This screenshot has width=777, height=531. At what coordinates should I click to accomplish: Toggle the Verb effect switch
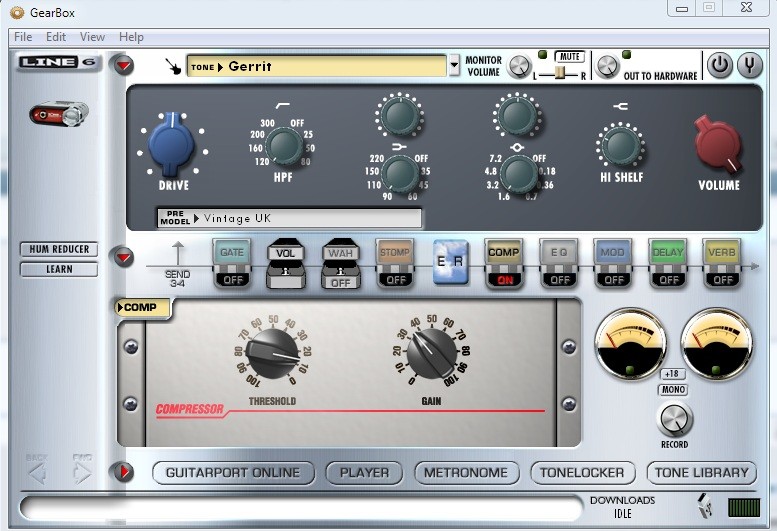[722, 279]
